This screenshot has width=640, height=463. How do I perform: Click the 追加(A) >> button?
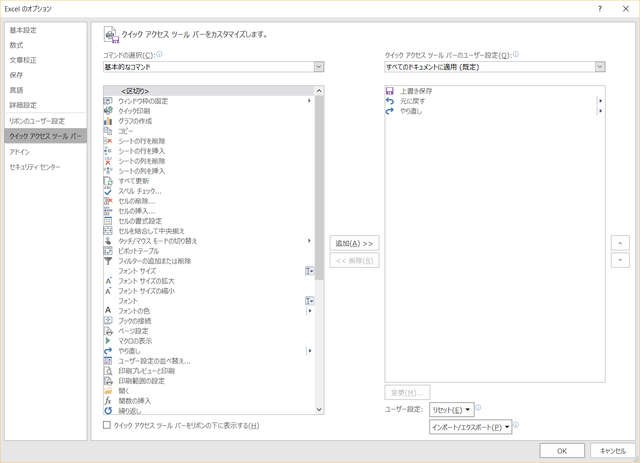pyautogui.click(x=354, y=243)
